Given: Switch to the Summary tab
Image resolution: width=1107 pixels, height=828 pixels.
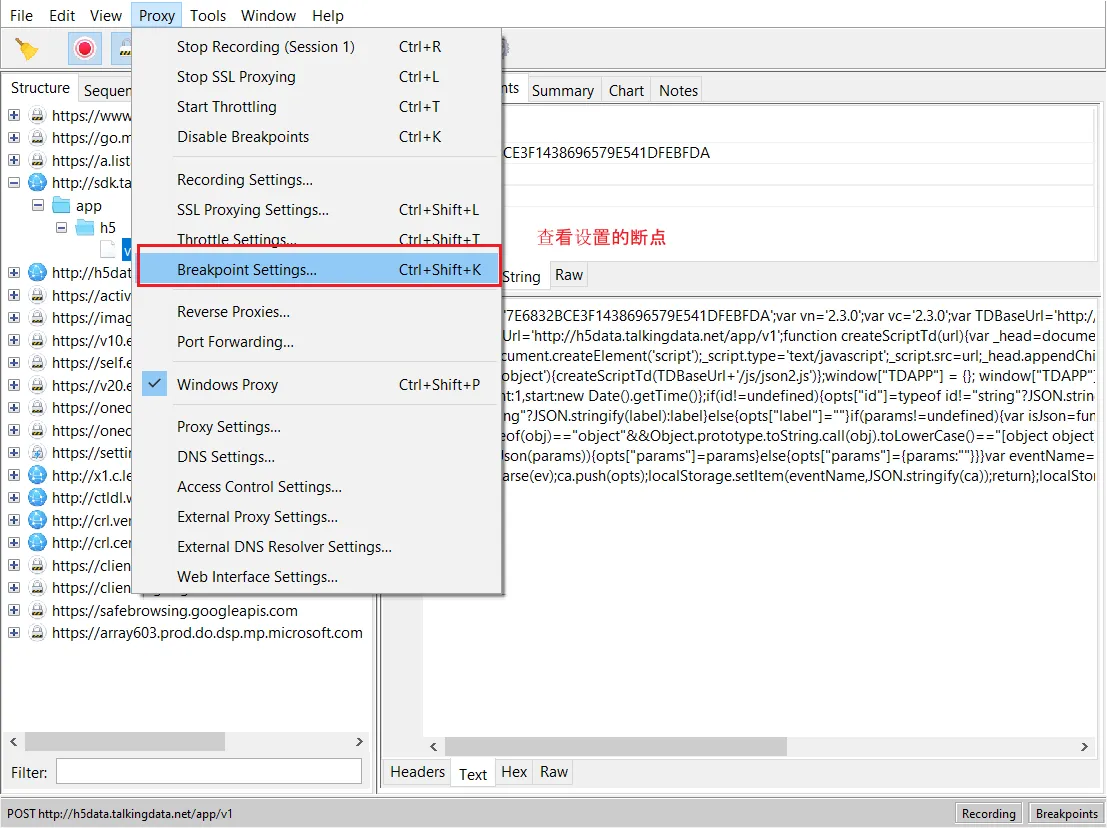Looking at the screenshot, I should click(563, 90).
